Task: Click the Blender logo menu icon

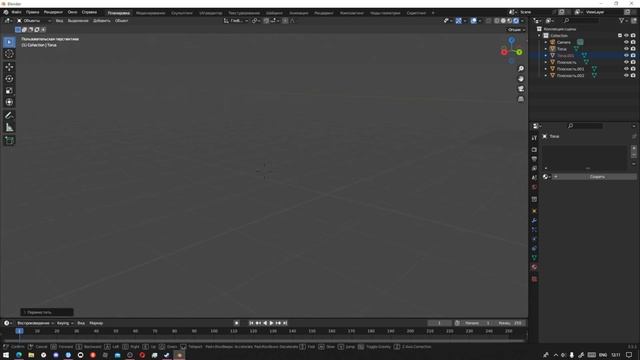Action: (x=6, y=12)
